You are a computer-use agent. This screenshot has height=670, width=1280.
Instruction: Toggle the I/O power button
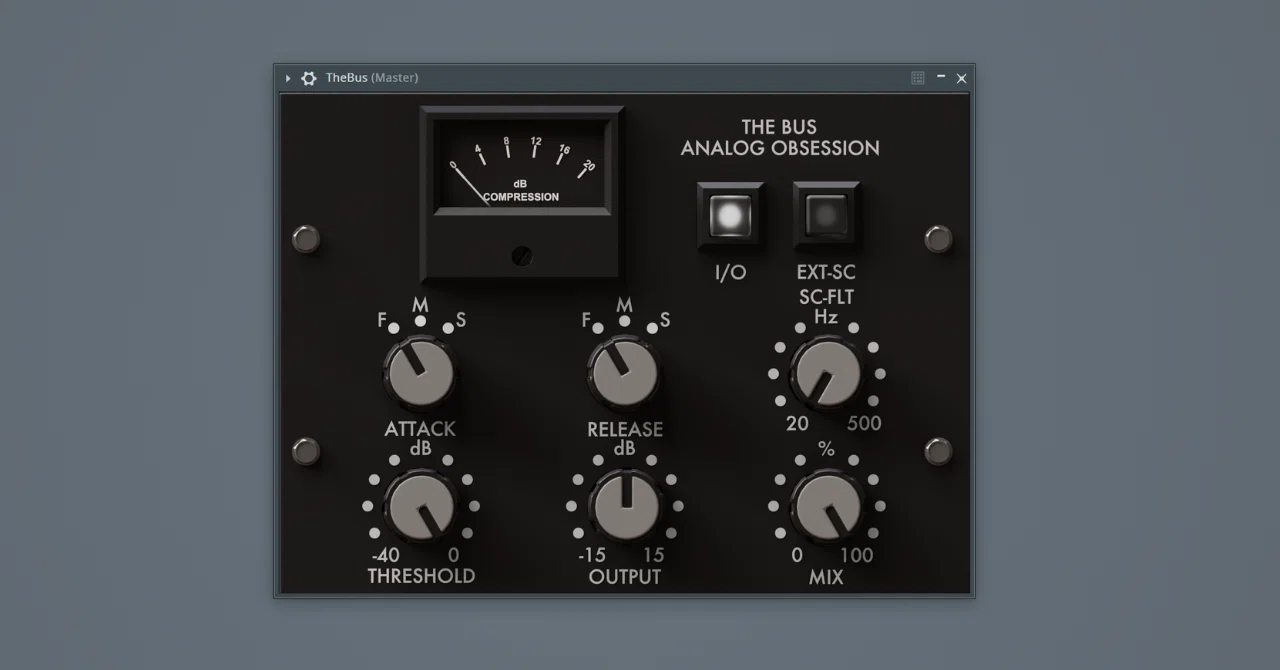pos(731,215)
